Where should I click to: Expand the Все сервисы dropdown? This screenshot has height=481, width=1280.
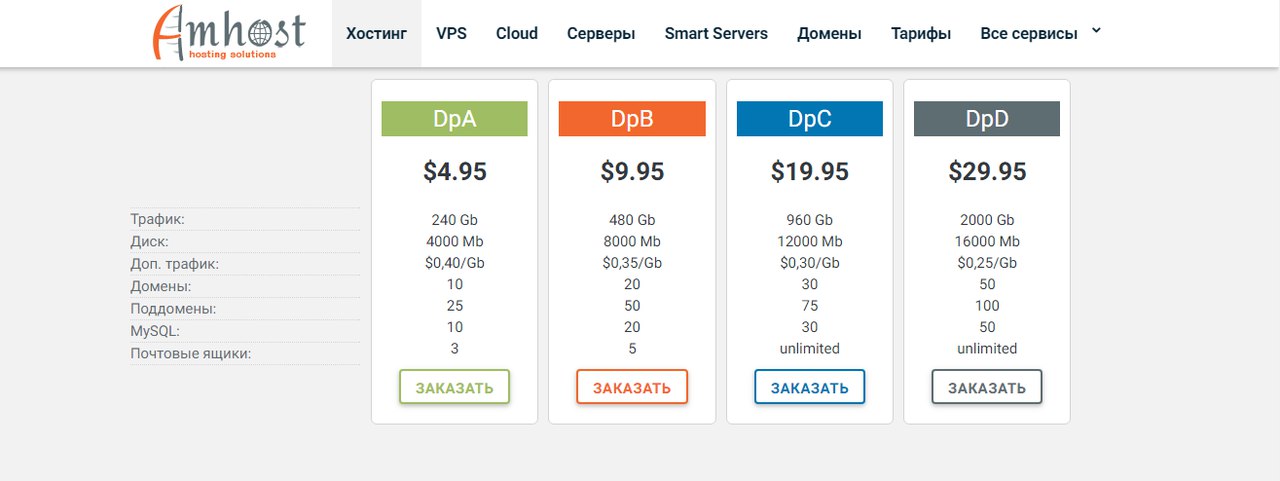(1029, 33)
